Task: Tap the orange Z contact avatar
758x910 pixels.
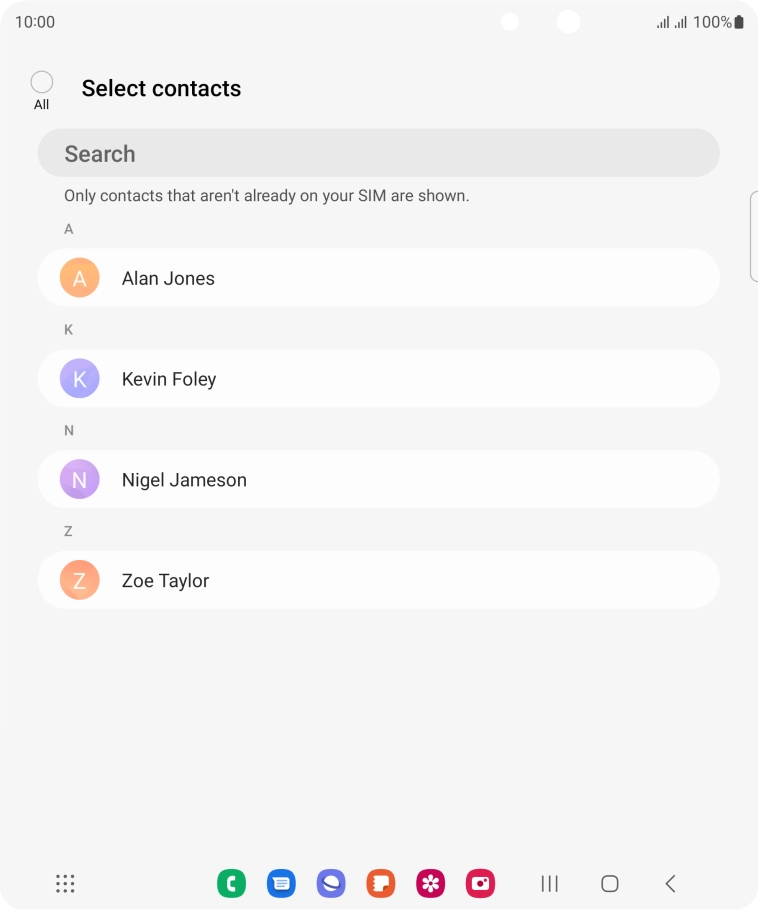Action: click(80, 581)
